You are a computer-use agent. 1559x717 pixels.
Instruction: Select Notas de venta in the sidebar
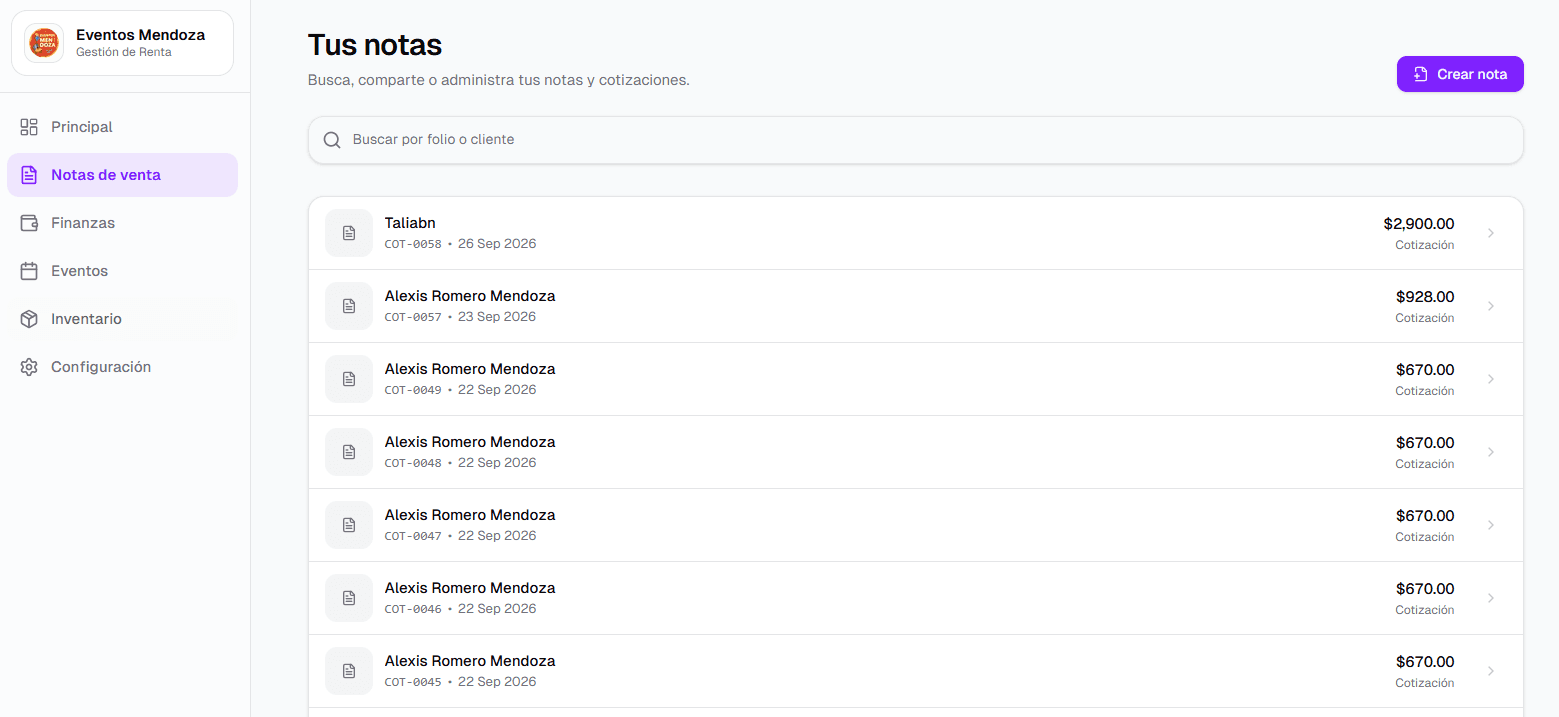coord(122,175)
